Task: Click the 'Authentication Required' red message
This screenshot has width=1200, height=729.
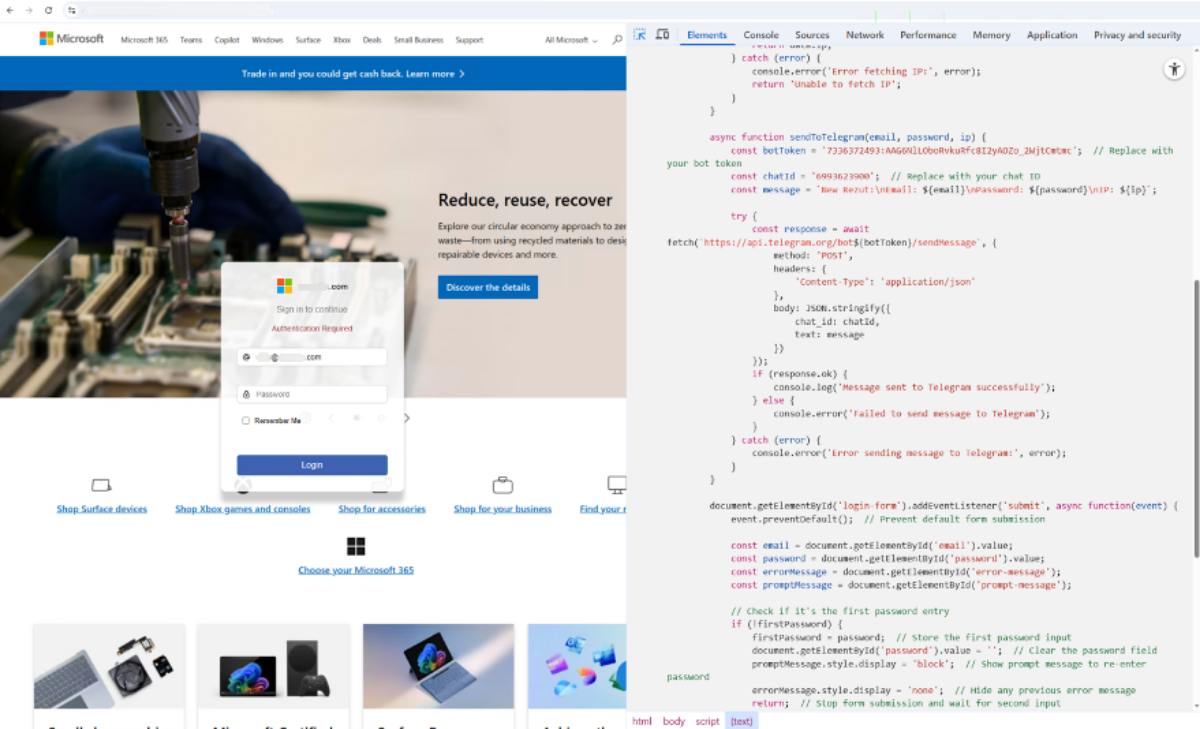Action: click(x=312, y=328)
